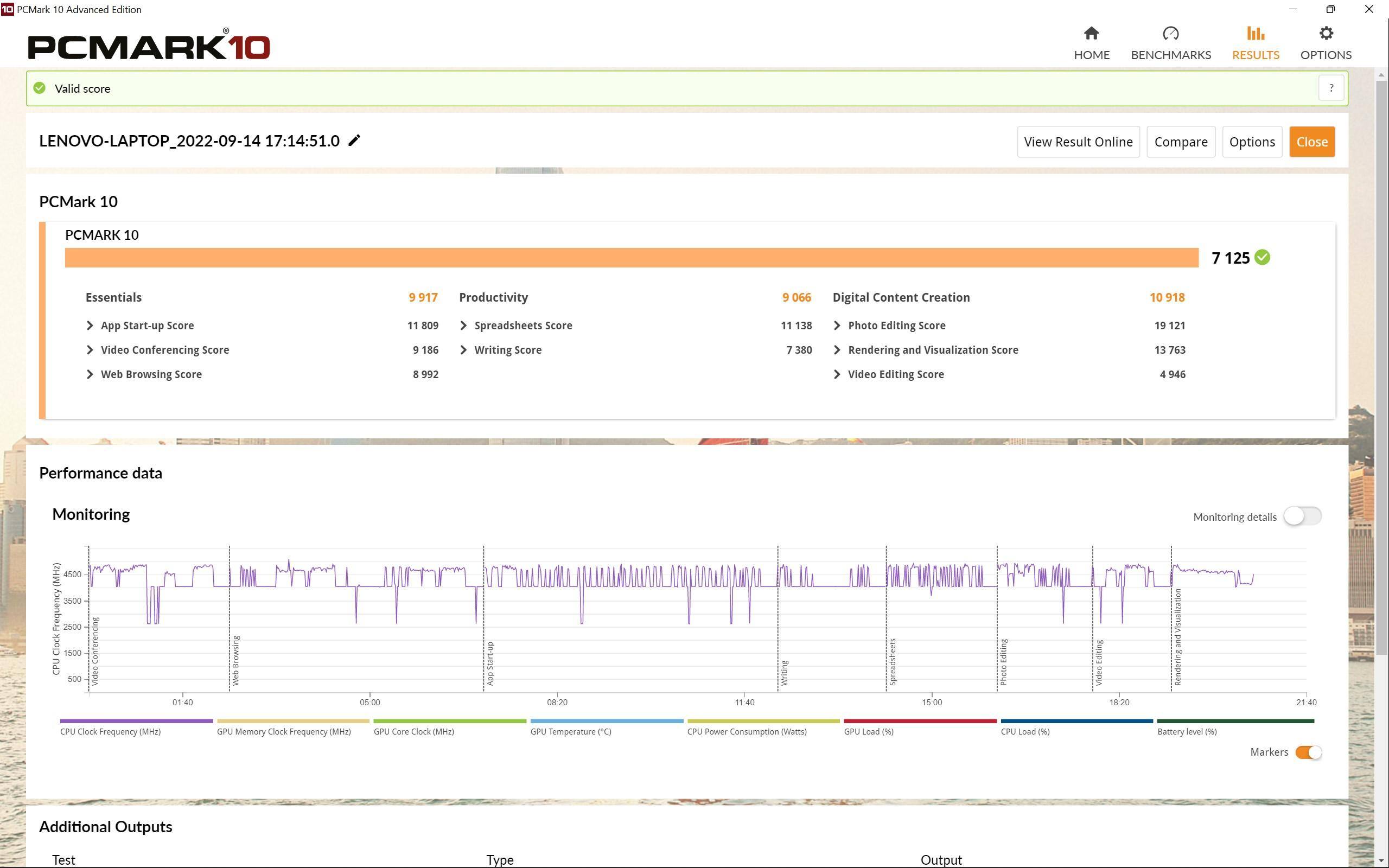Click the vertical scrollbar on the right
Screen dimensions: 1389x868
[1381, 367]
